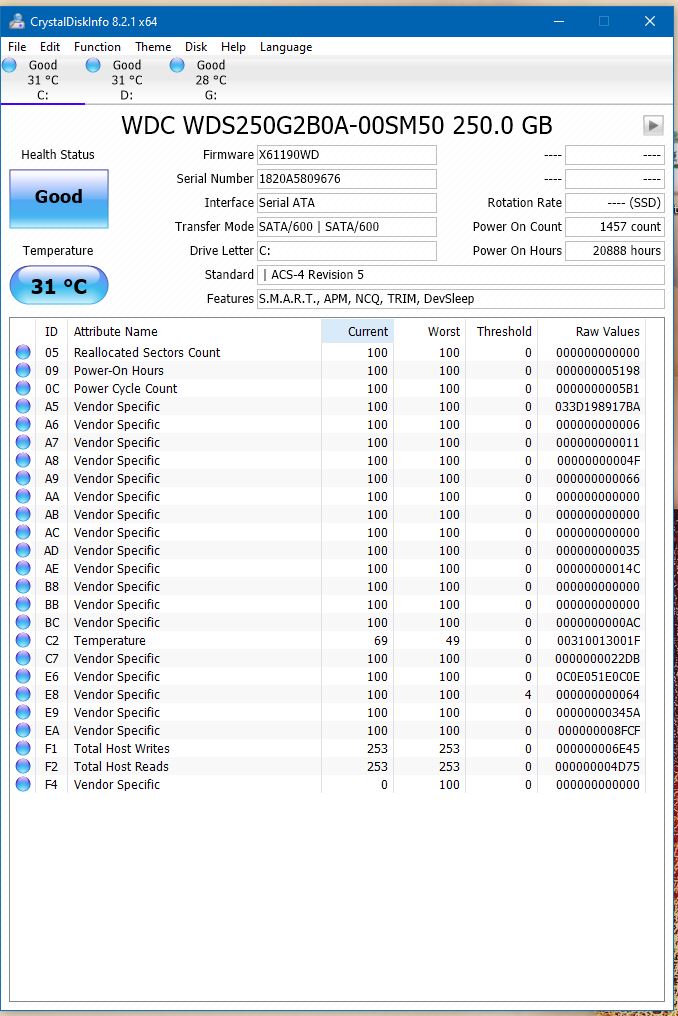Click status icon for attribute E8
The image size is (678, 1016).
tap(23, 694)
